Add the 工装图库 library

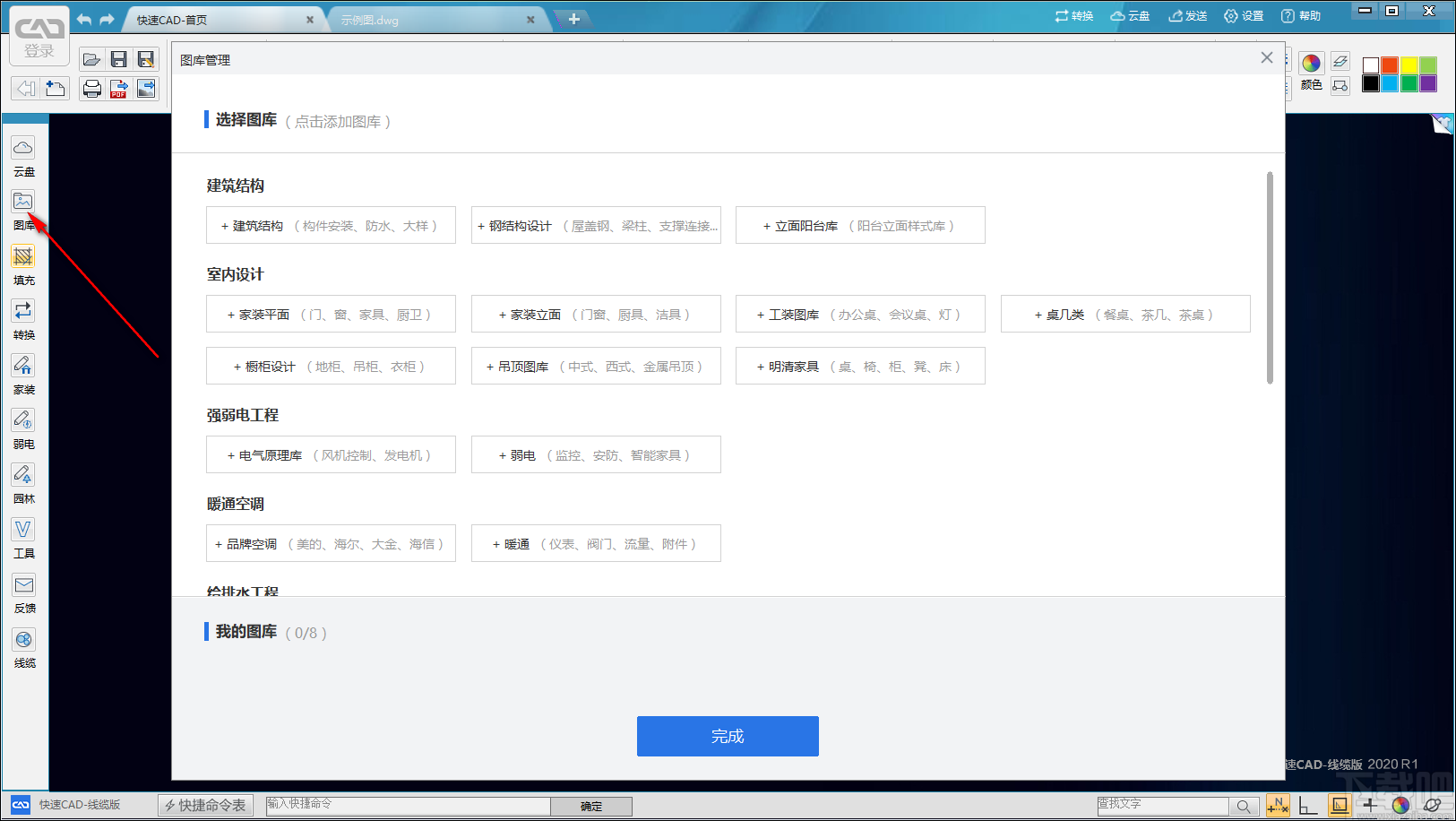(x=860, y=314)
